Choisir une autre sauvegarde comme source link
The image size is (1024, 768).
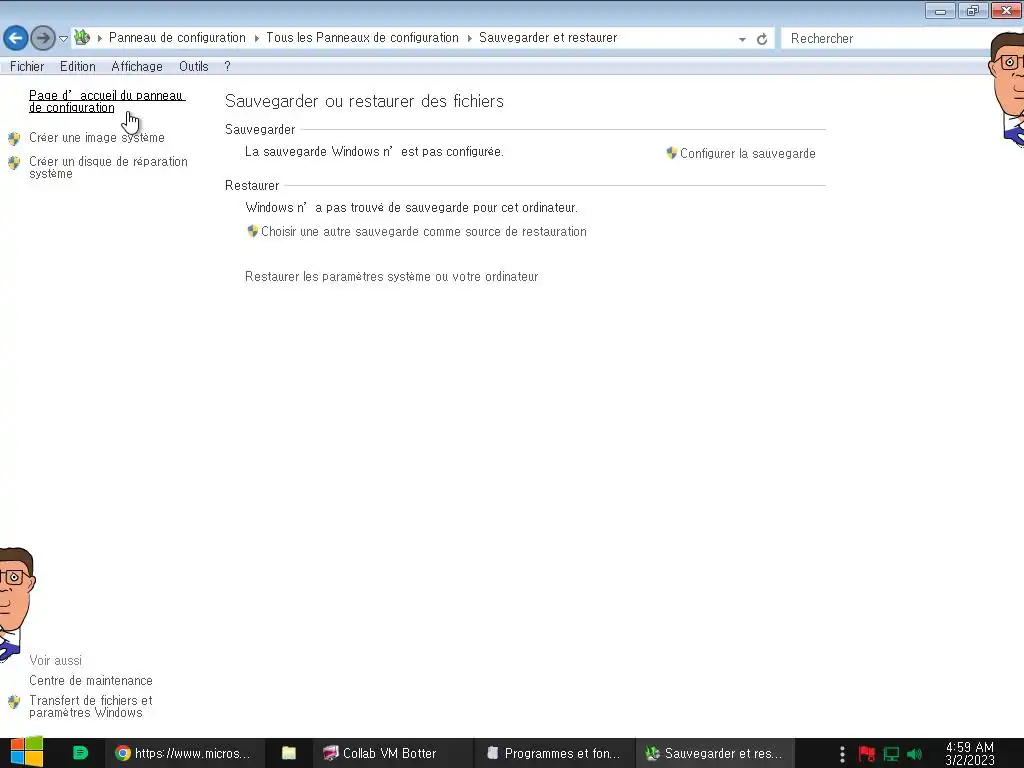[424, 231]
